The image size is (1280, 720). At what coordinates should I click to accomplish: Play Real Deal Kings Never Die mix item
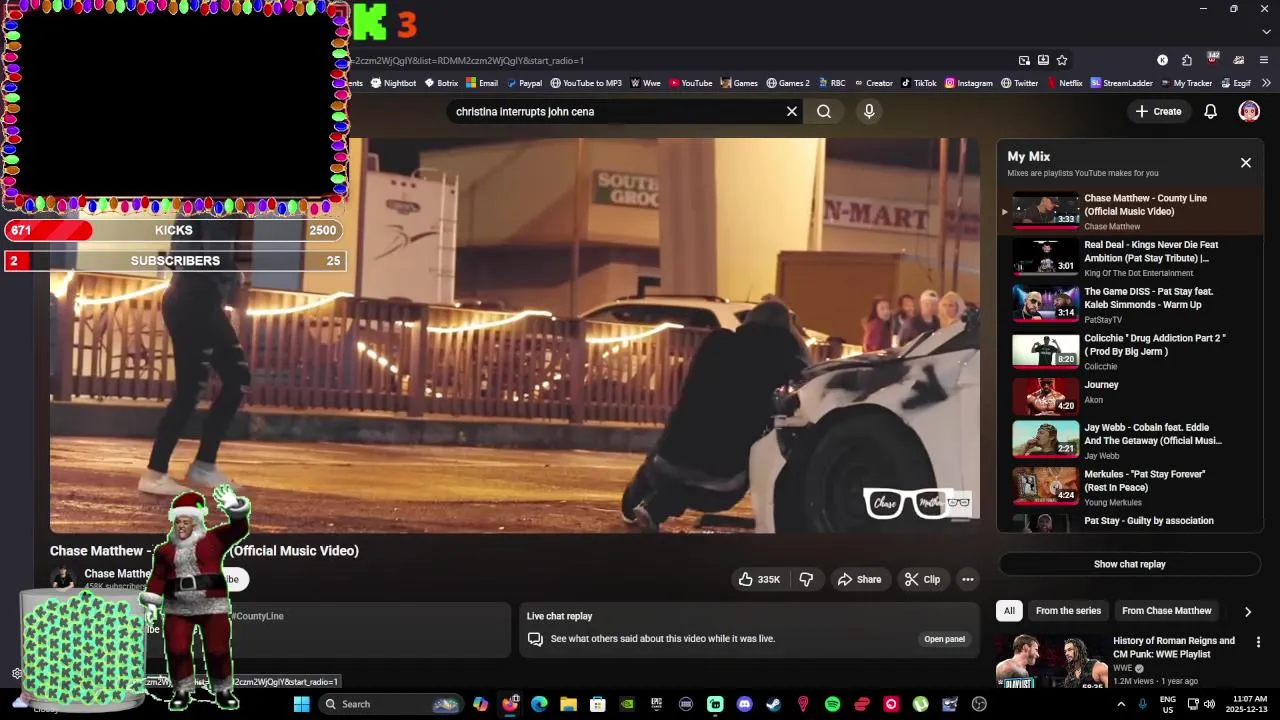click(1131, 258)
